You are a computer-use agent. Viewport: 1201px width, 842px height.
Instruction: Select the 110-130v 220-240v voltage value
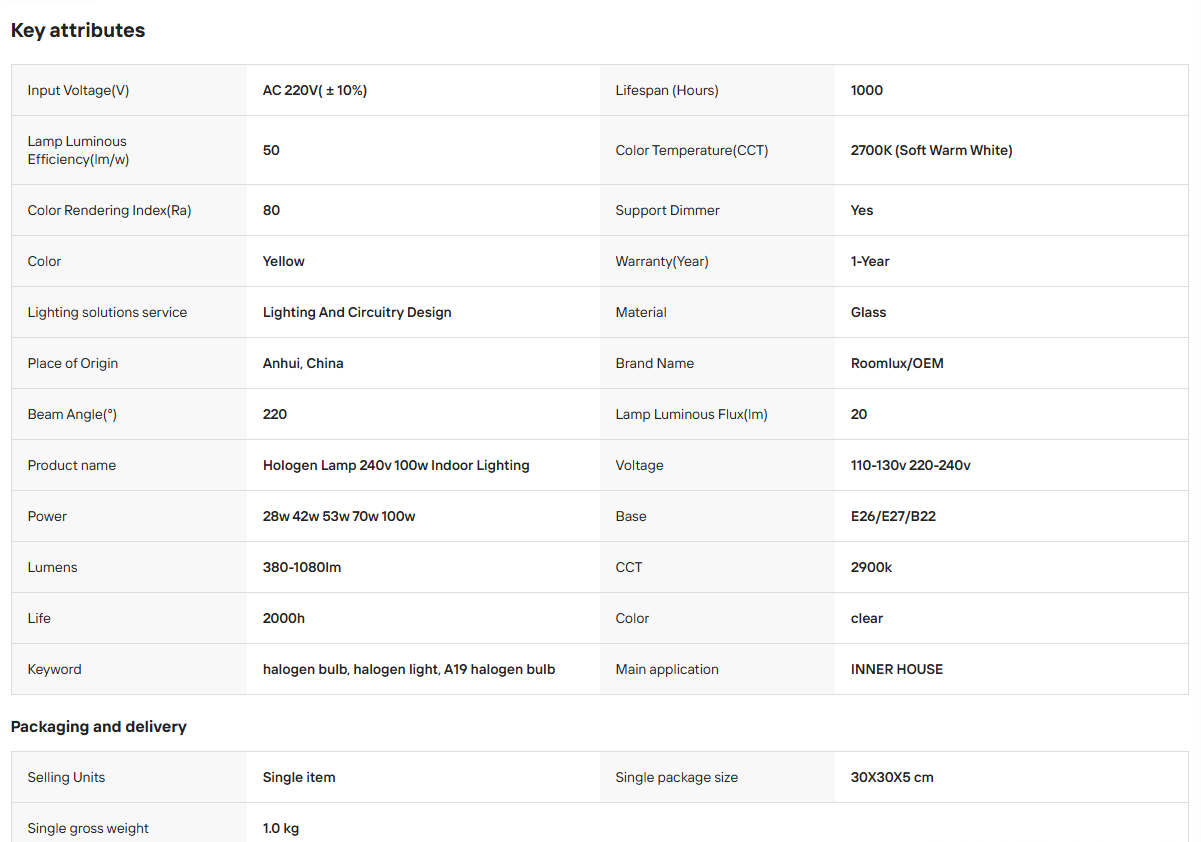click(911, 465)
